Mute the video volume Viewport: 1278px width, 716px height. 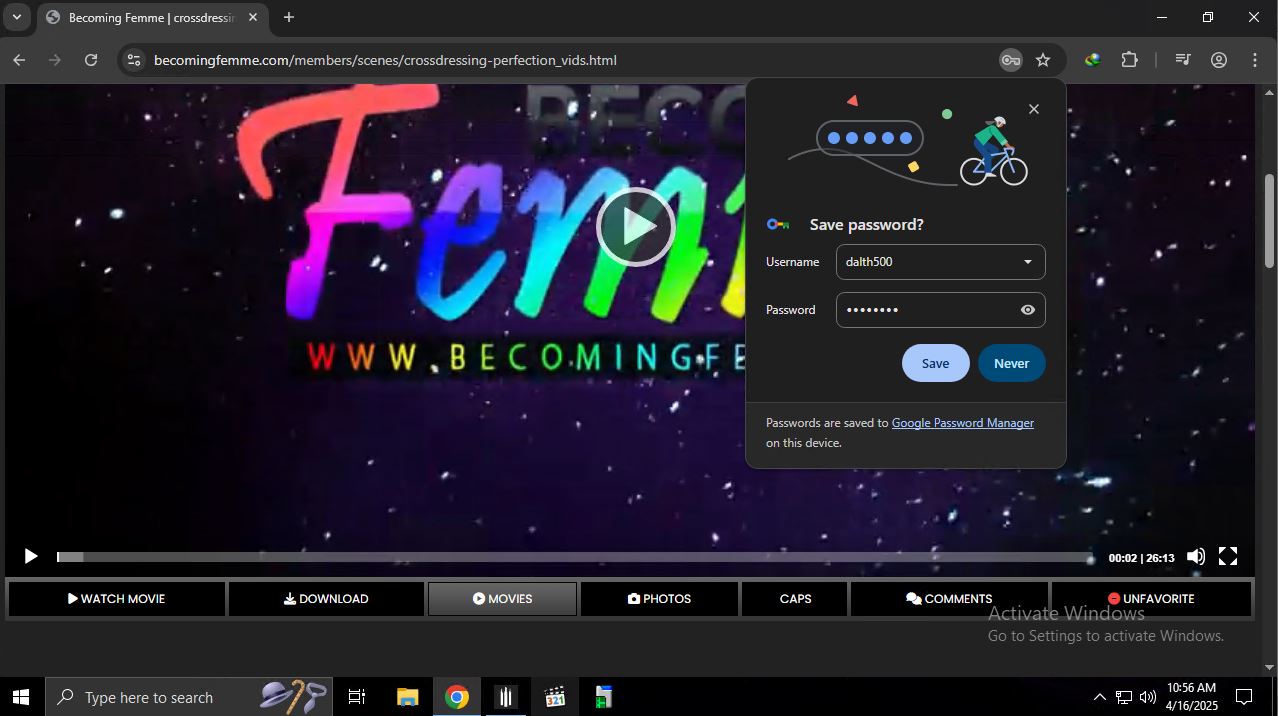[1196, 557]
